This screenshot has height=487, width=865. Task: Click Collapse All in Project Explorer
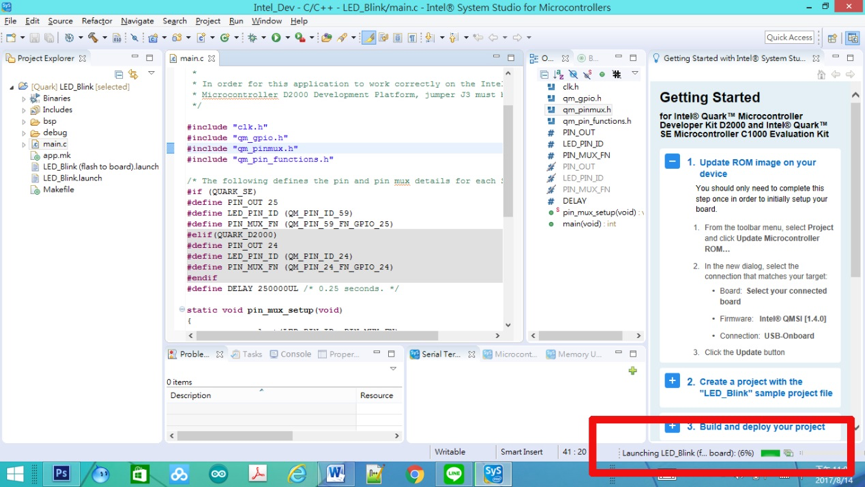(x=119, y=74)
